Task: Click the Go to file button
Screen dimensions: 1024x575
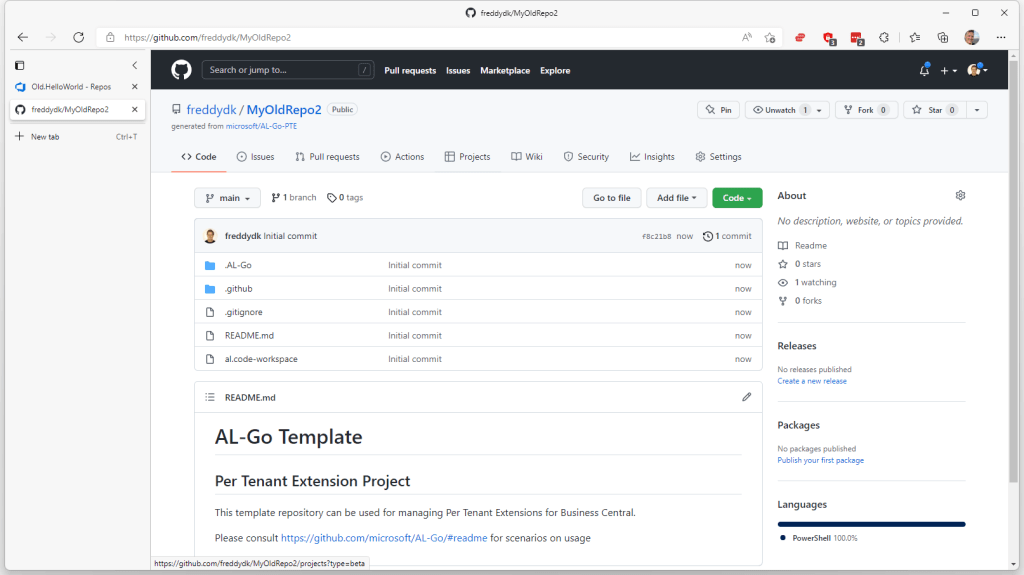Action: click(x=611, y=198)
